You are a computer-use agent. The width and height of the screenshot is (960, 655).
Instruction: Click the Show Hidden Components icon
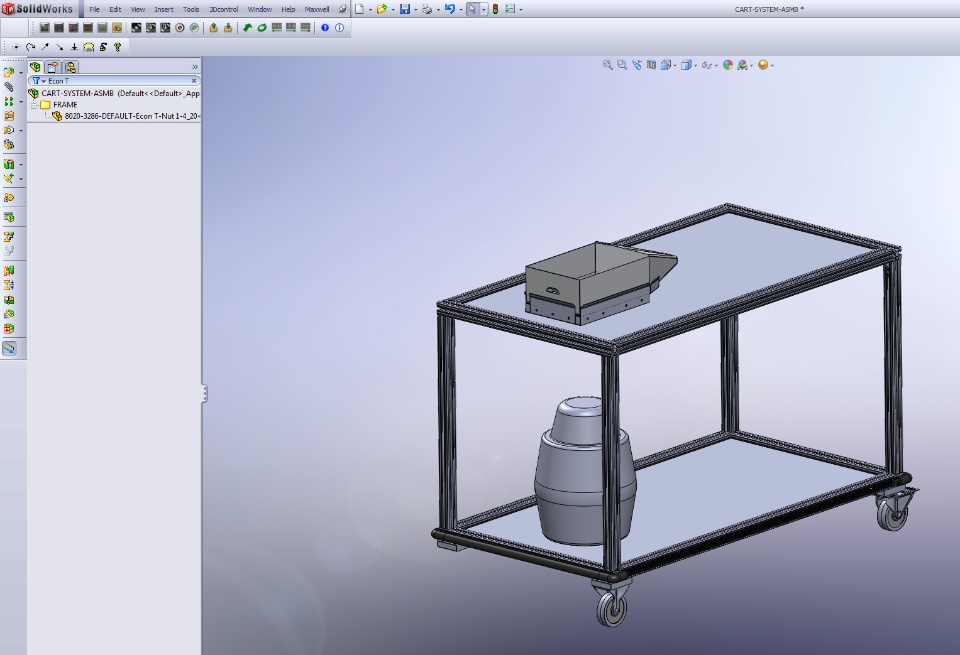[x=9, y=145]
